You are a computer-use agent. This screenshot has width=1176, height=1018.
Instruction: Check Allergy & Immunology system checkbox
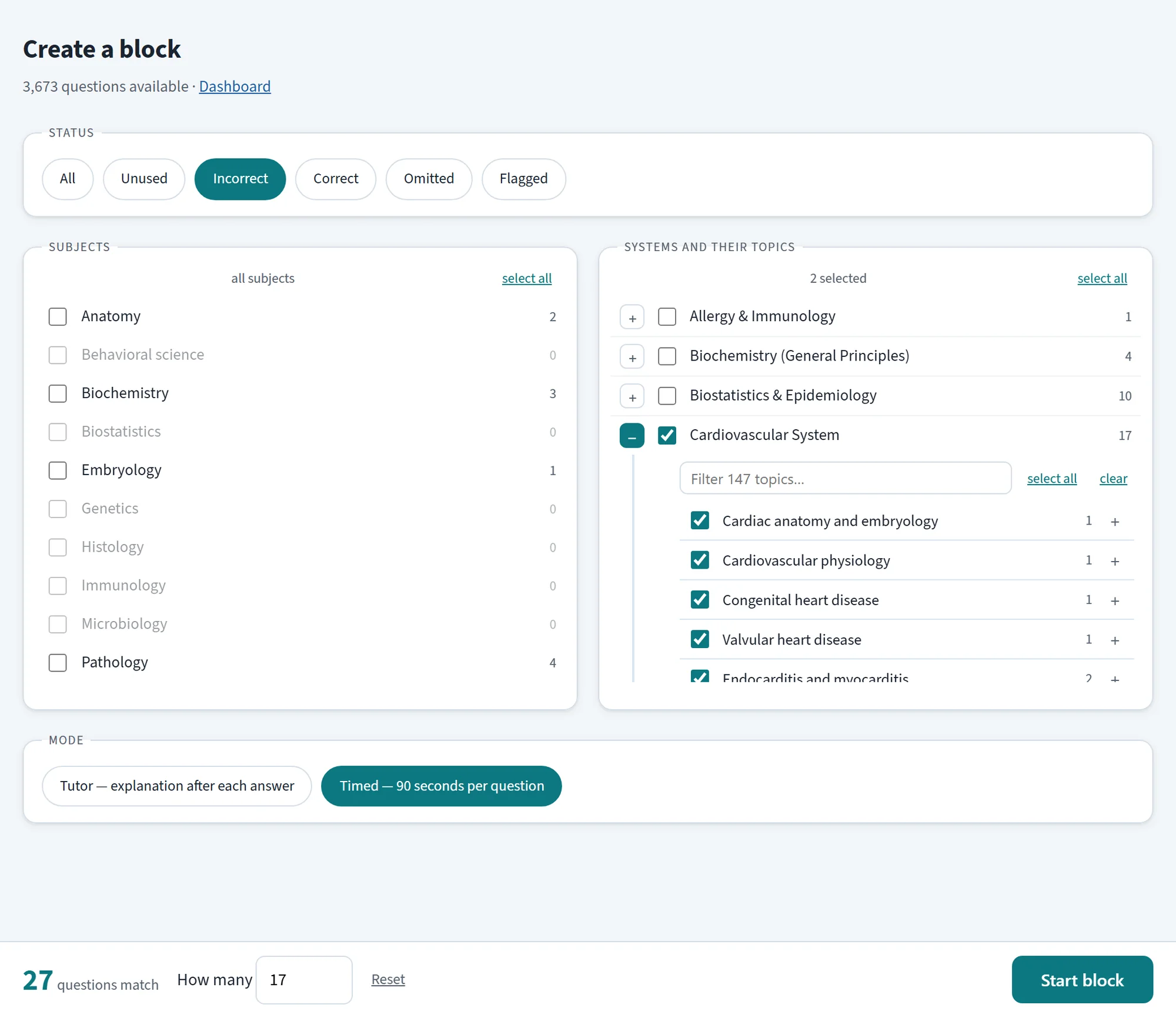pos(667,316)
